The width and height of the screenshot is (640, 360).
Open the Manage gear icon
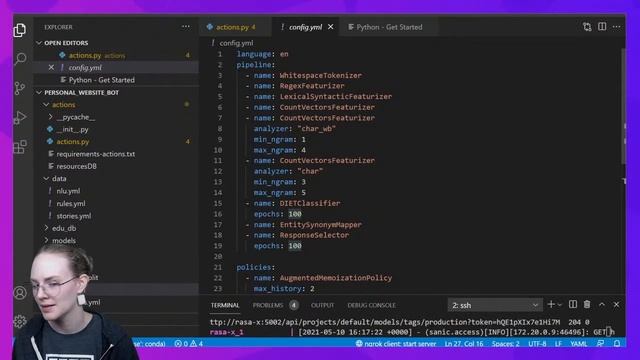(20, 321)
